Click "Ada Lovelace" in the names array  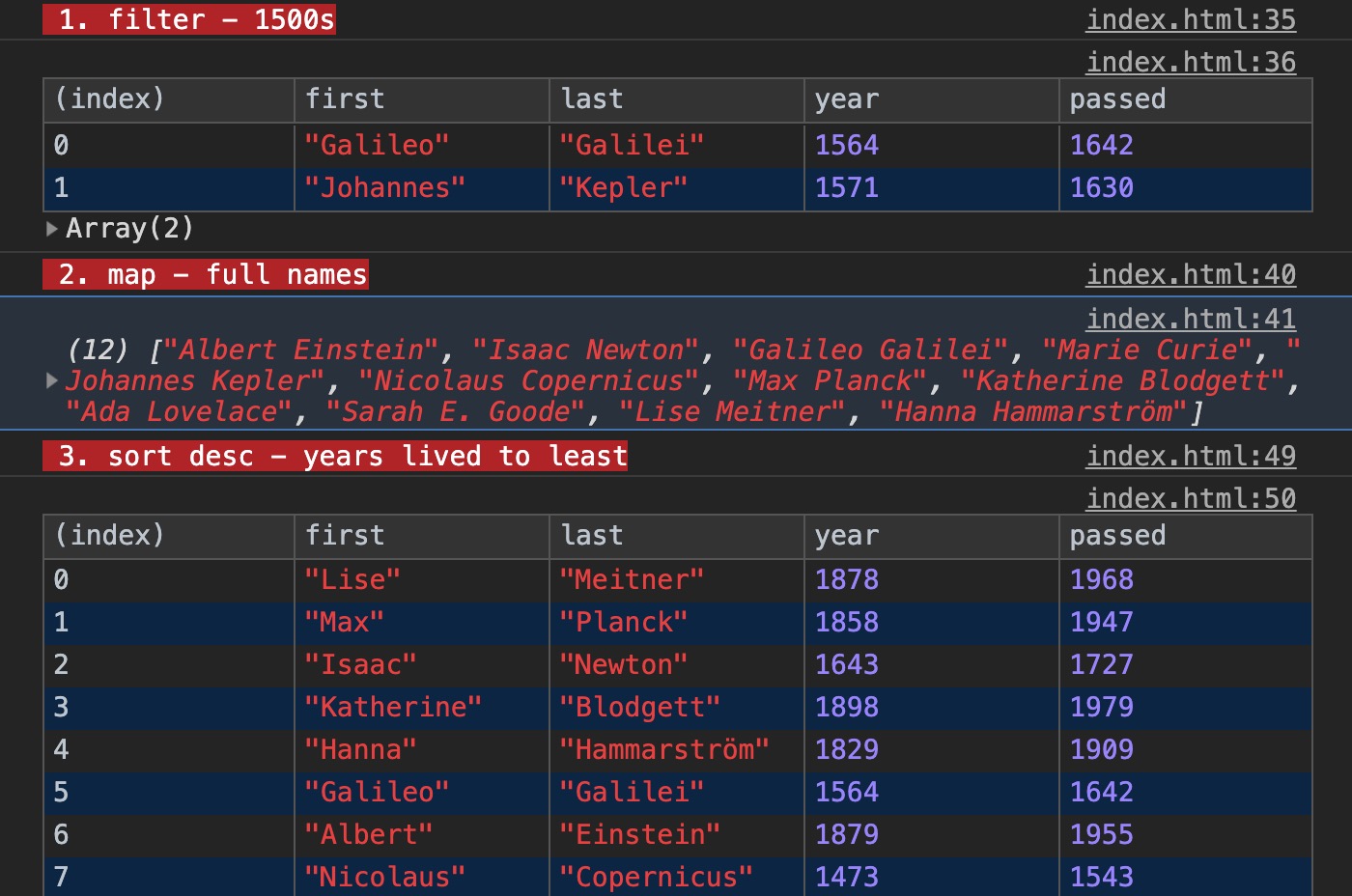[179, 411]
